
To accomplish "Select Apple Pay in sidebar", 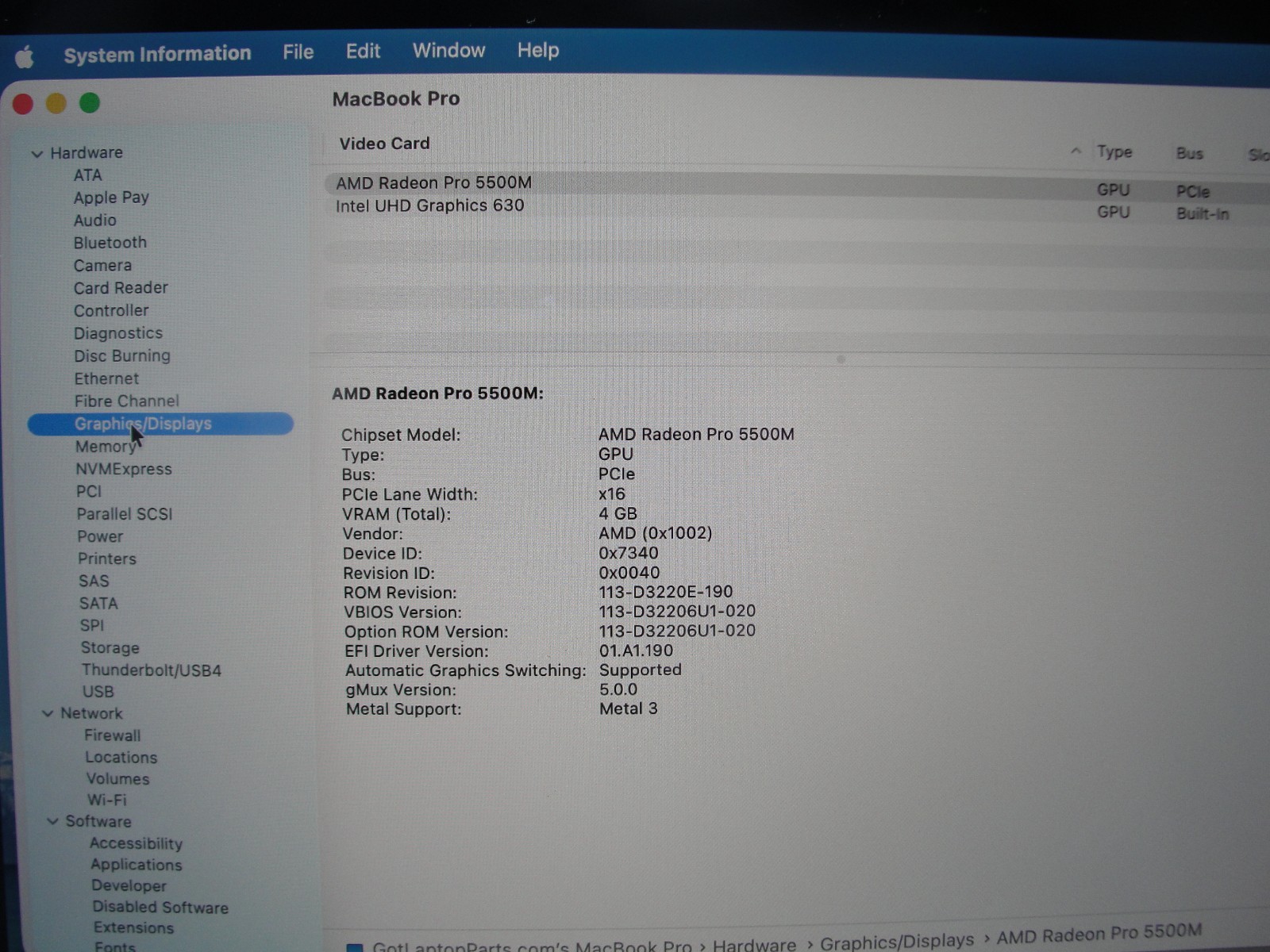I will click(111, 198).
